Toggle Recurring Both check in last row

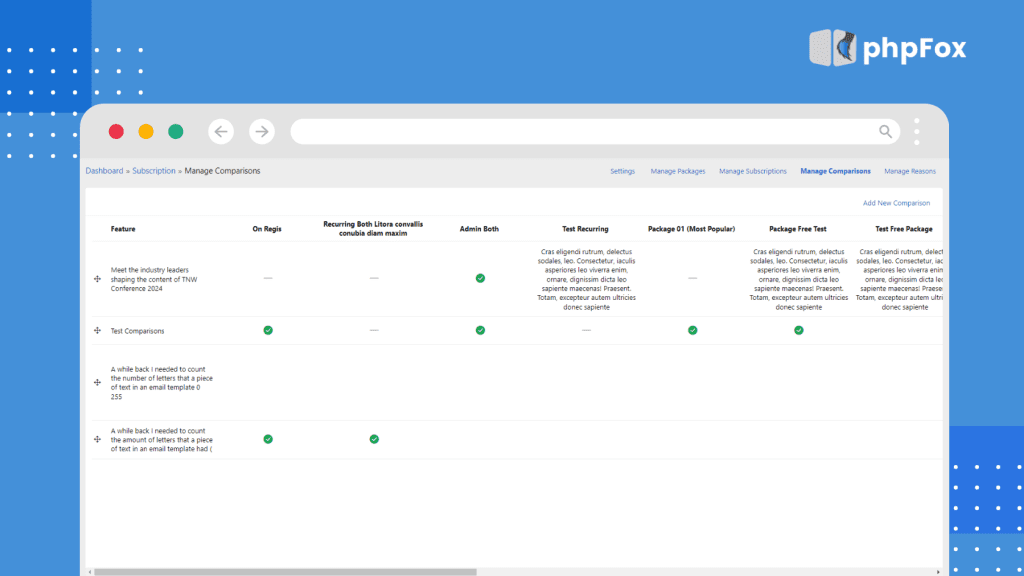click(374, 439)
